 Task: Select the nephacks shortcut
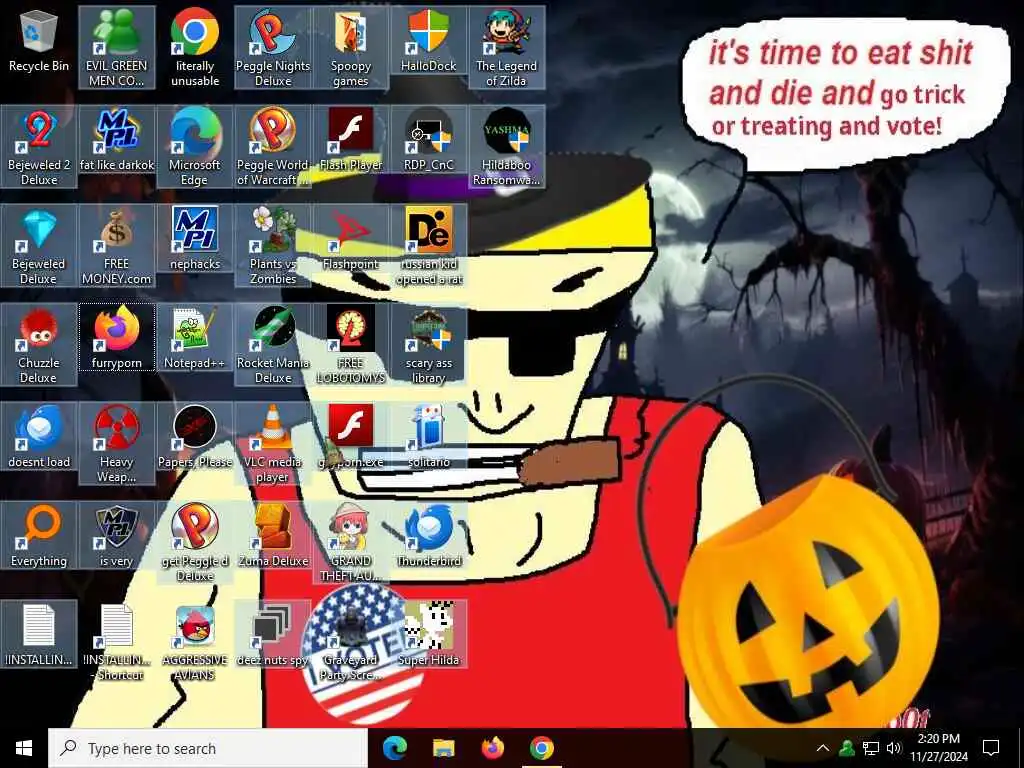click(195, 239)
